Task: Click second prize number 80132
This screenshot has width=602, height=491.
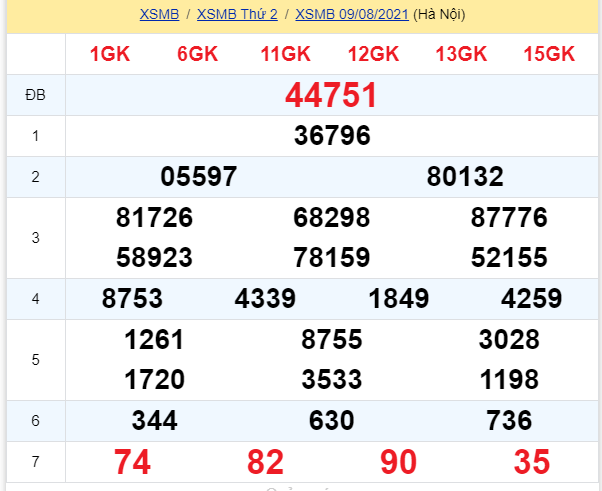Action: click(x=465, y=177)
